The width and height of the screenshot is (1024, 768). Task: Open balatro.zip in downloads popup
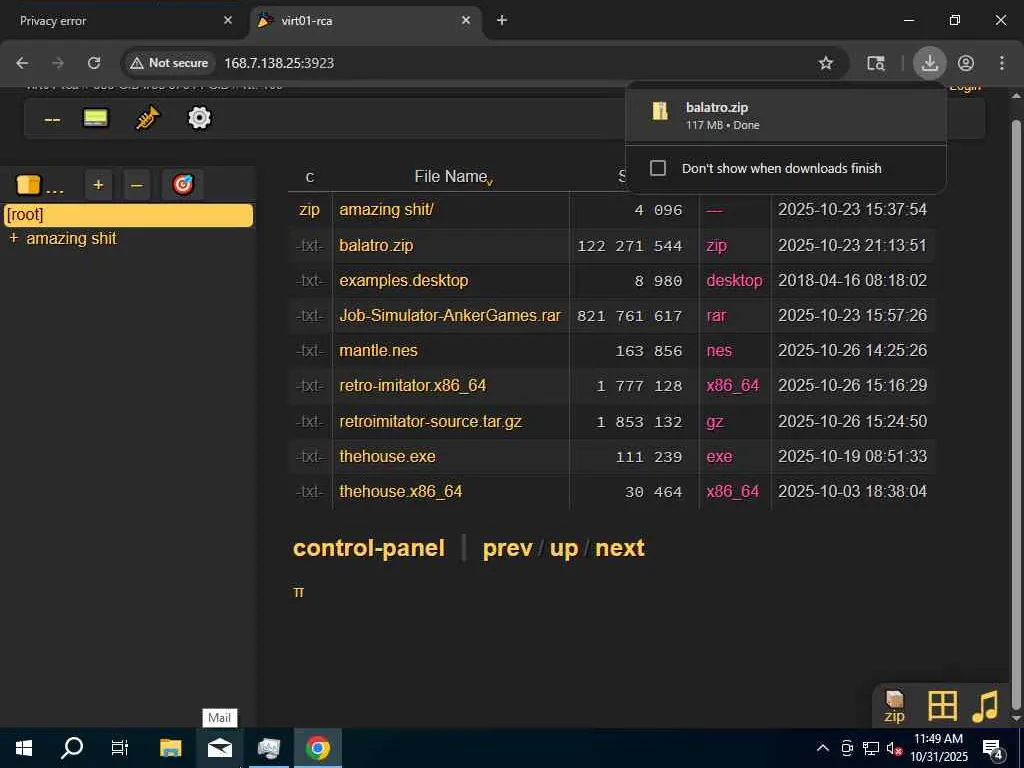click(x=786, y=116)
